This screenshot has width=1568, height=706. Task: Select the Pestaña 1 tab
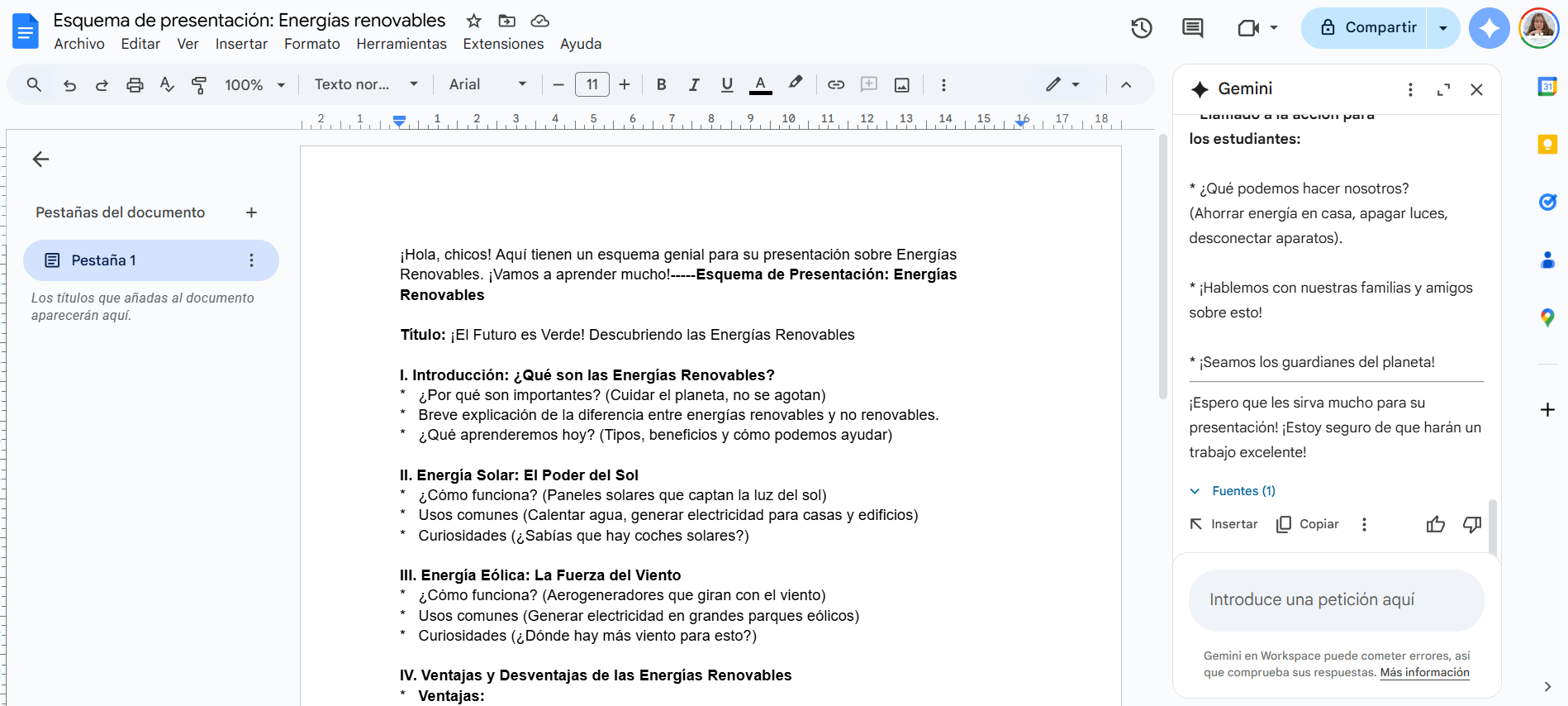point(151,260)
